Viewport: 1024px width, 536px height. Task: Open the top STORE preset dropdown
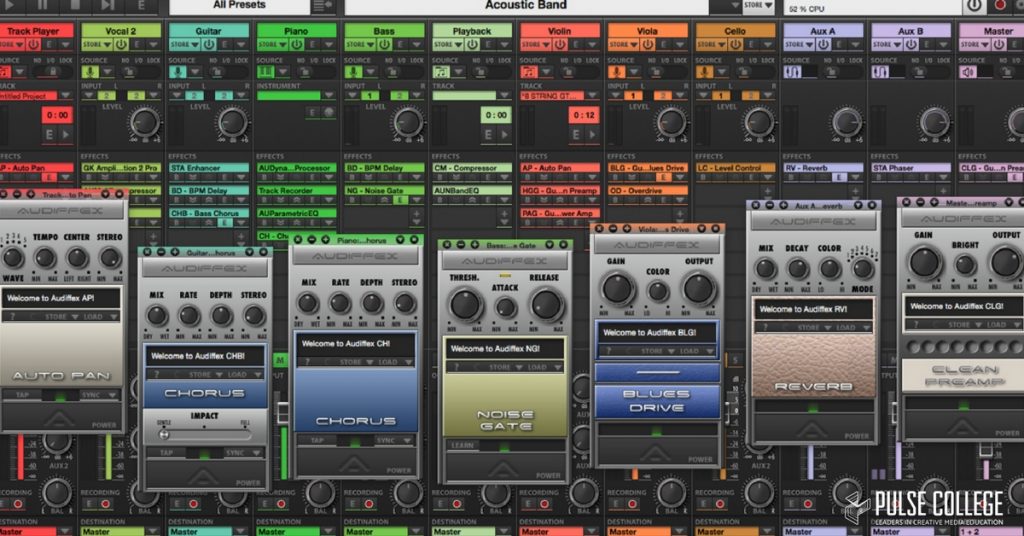758,5
